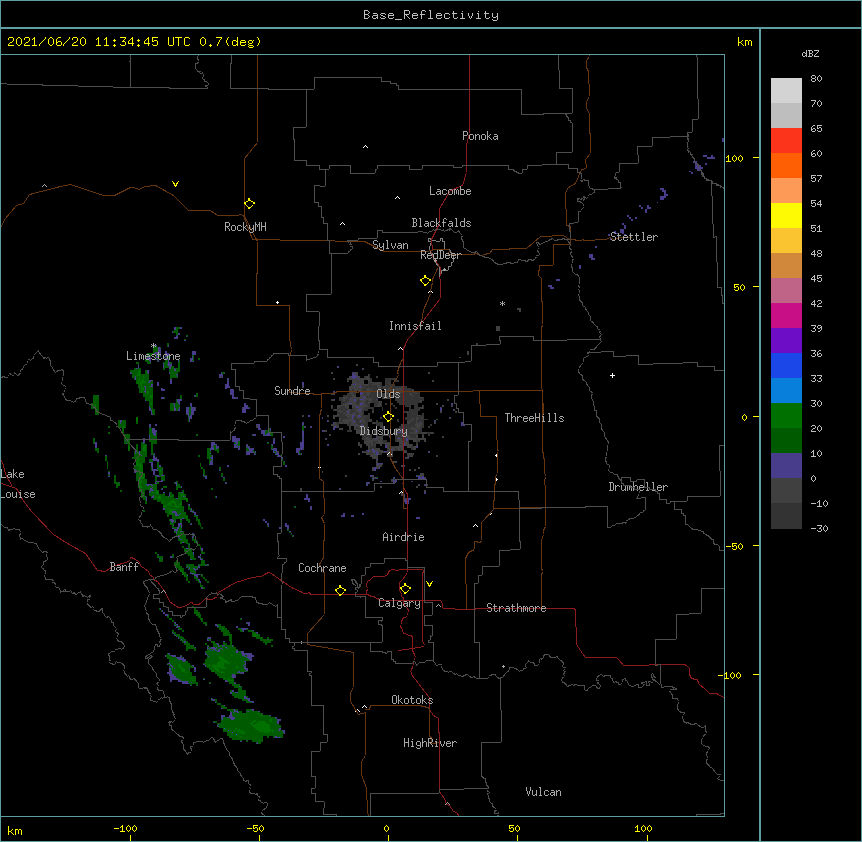Click the Olds label

(x=388, y=394)
